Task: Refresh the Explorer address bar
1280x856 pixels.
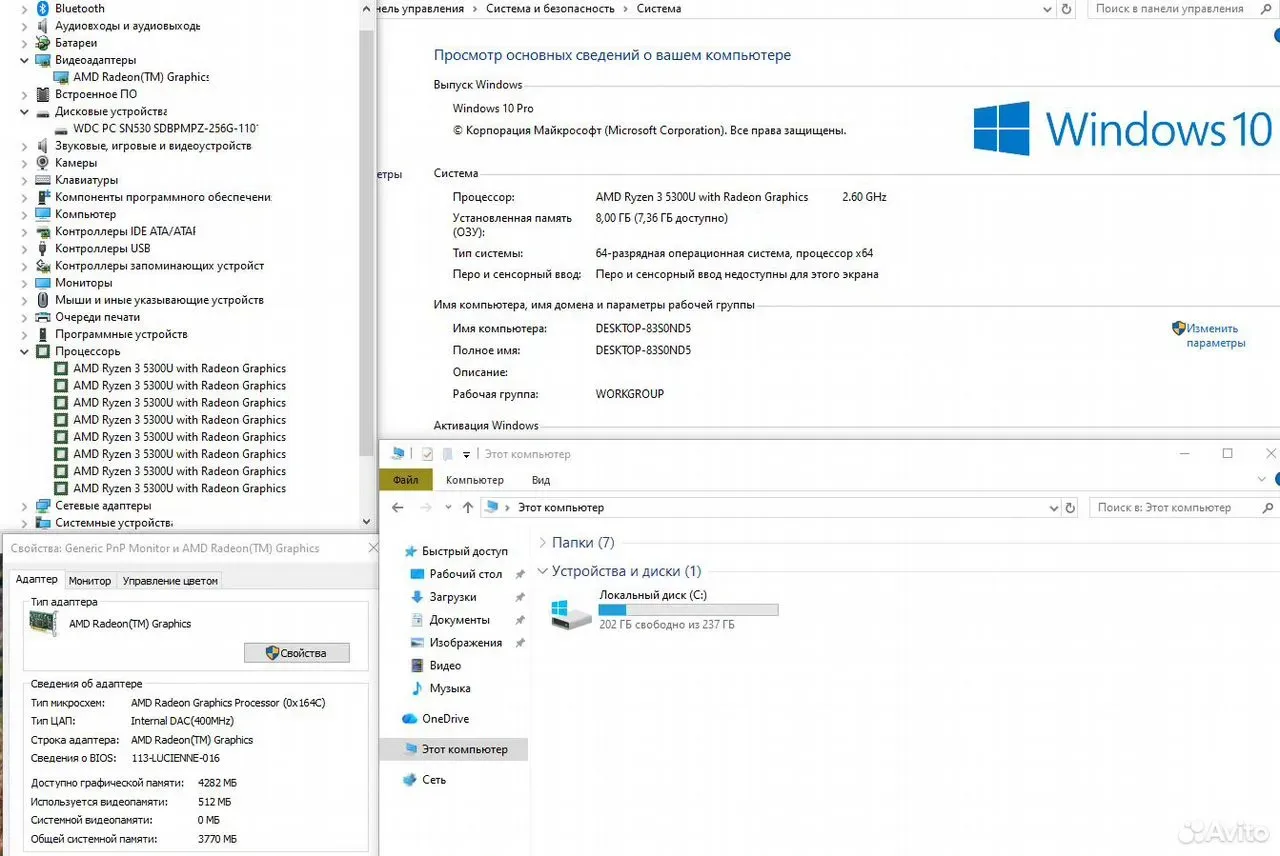Action: tap(1068, 507)
